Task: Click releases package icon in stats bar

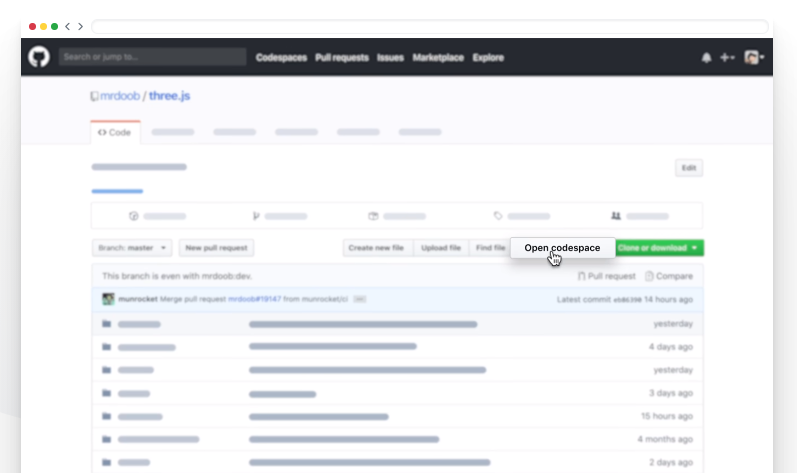Action: pyautogui.click(x=373, y=216)
